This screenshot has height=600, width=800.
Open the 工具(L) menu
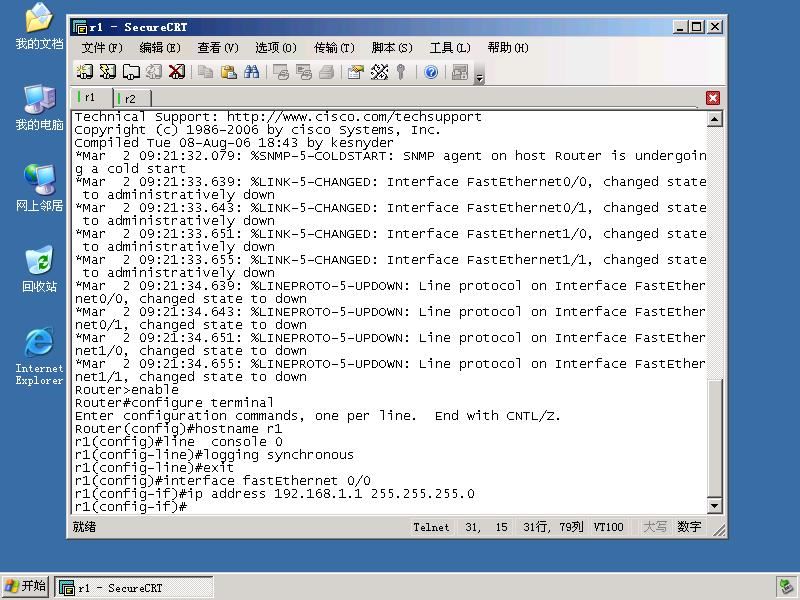[x=449, y=48]
